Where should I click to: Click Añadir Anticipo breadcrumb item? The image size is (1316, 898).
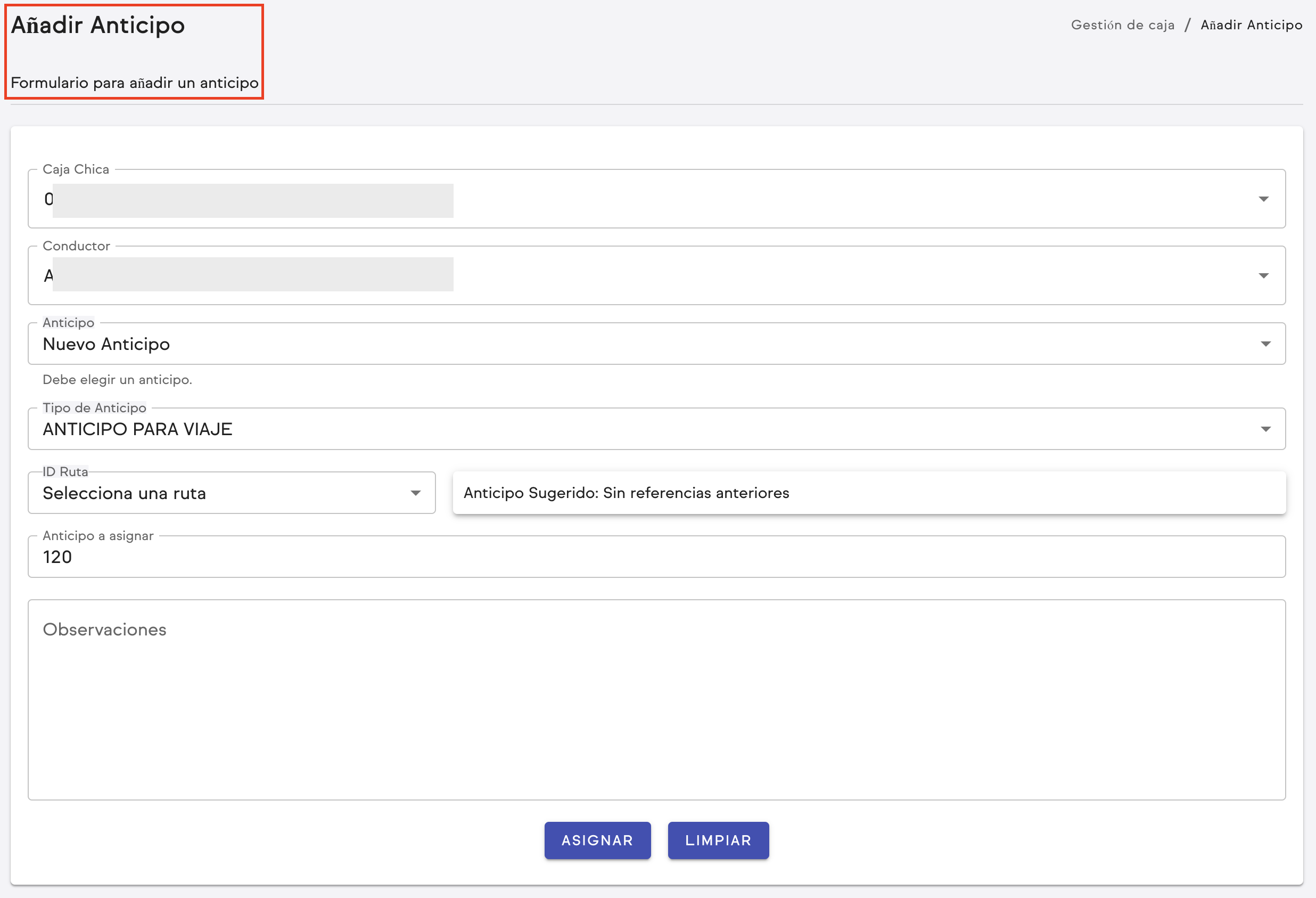1252,25
